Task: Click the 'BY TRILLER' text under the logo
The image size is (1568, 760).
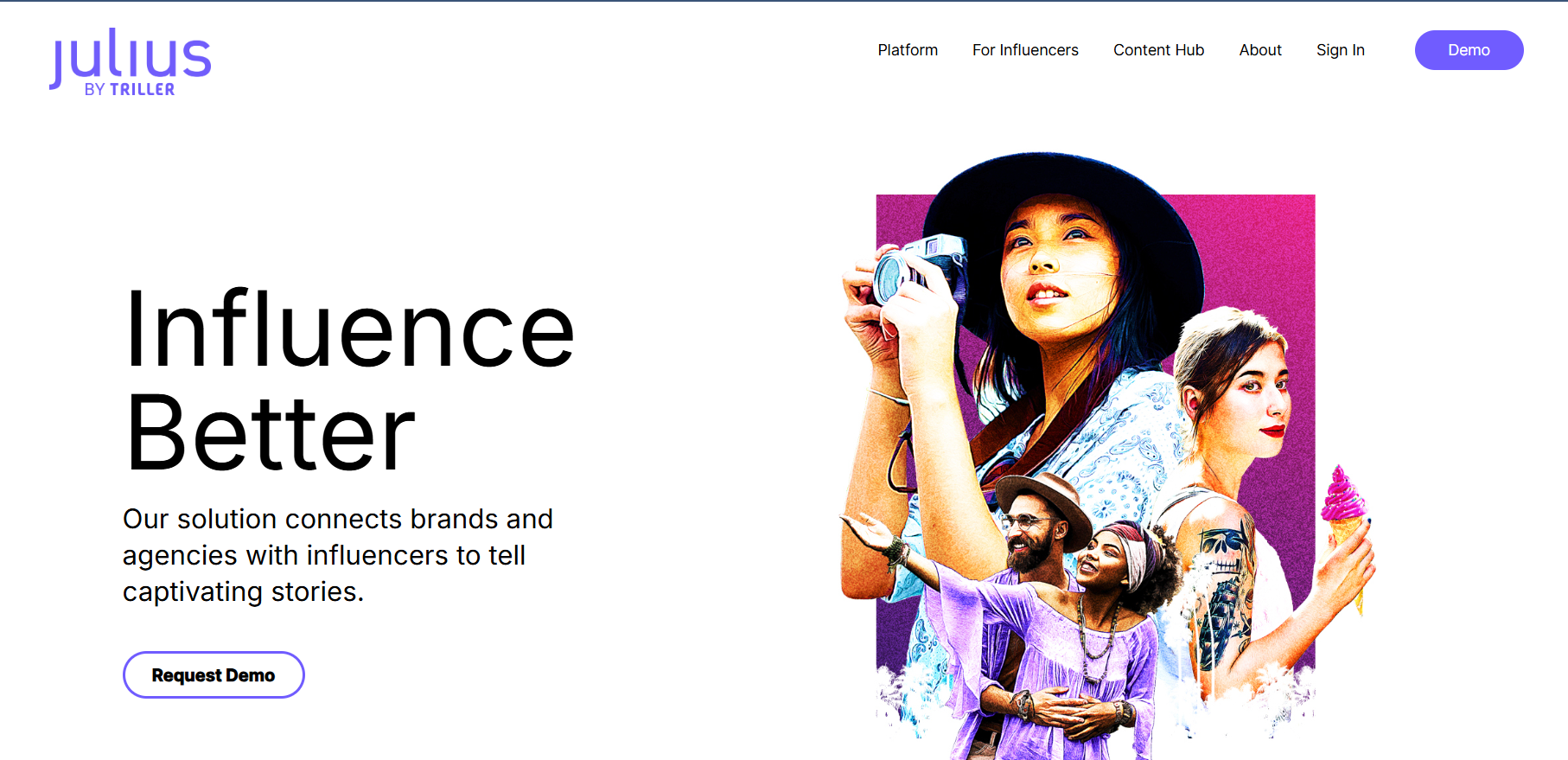Action: pos(130,89)
